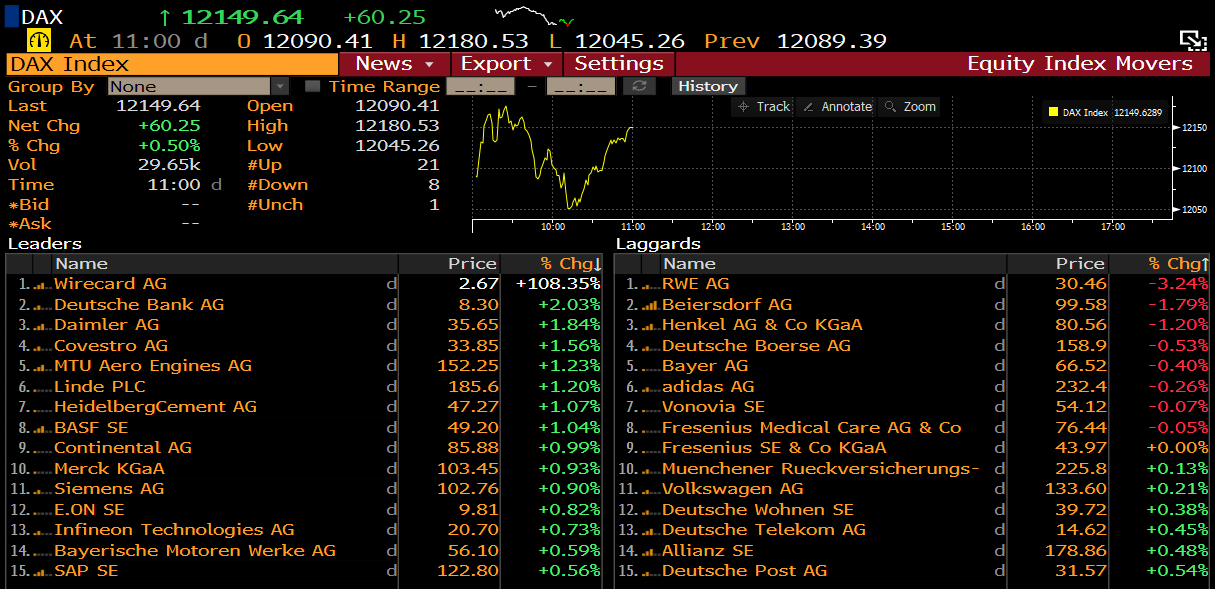1215x589 pixels.
Task: Open the Wirecard AG row in Leaders
Action: (x=304, y=284)
